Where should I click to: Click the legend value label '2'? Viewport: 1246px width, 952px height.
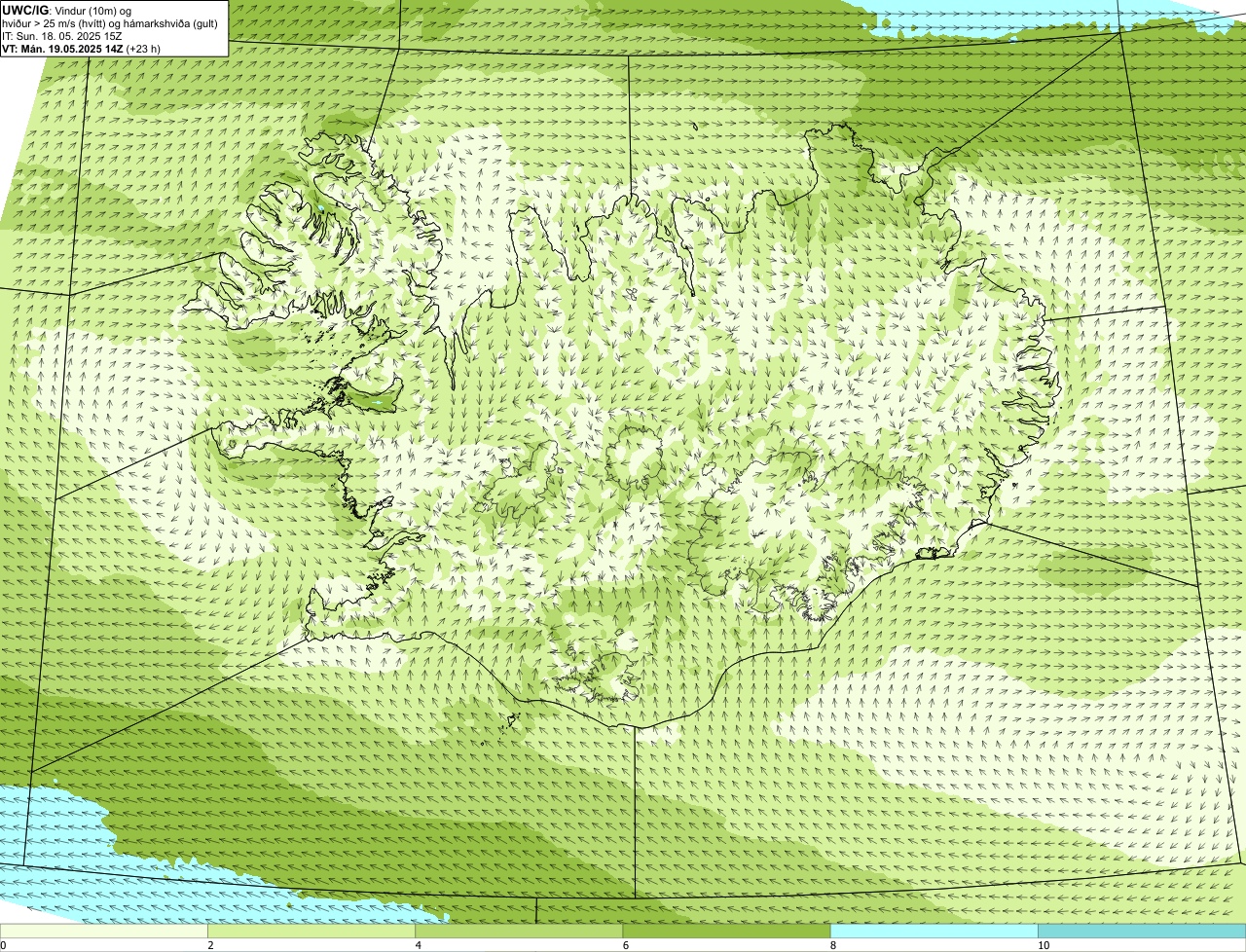[x=210, y=945]
